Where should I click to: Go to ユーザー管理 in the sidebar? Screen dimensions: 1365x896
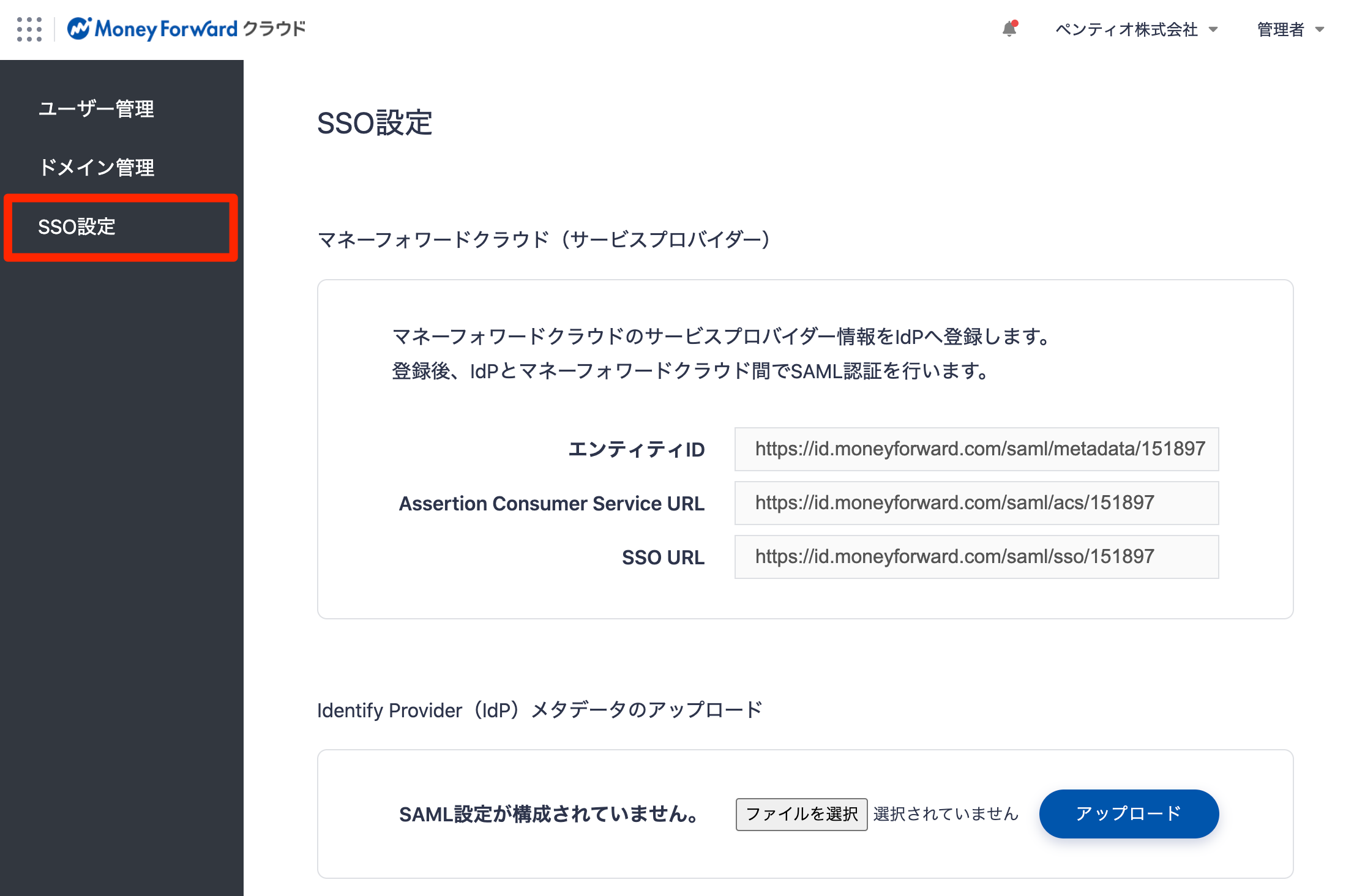tap(96, 108)
